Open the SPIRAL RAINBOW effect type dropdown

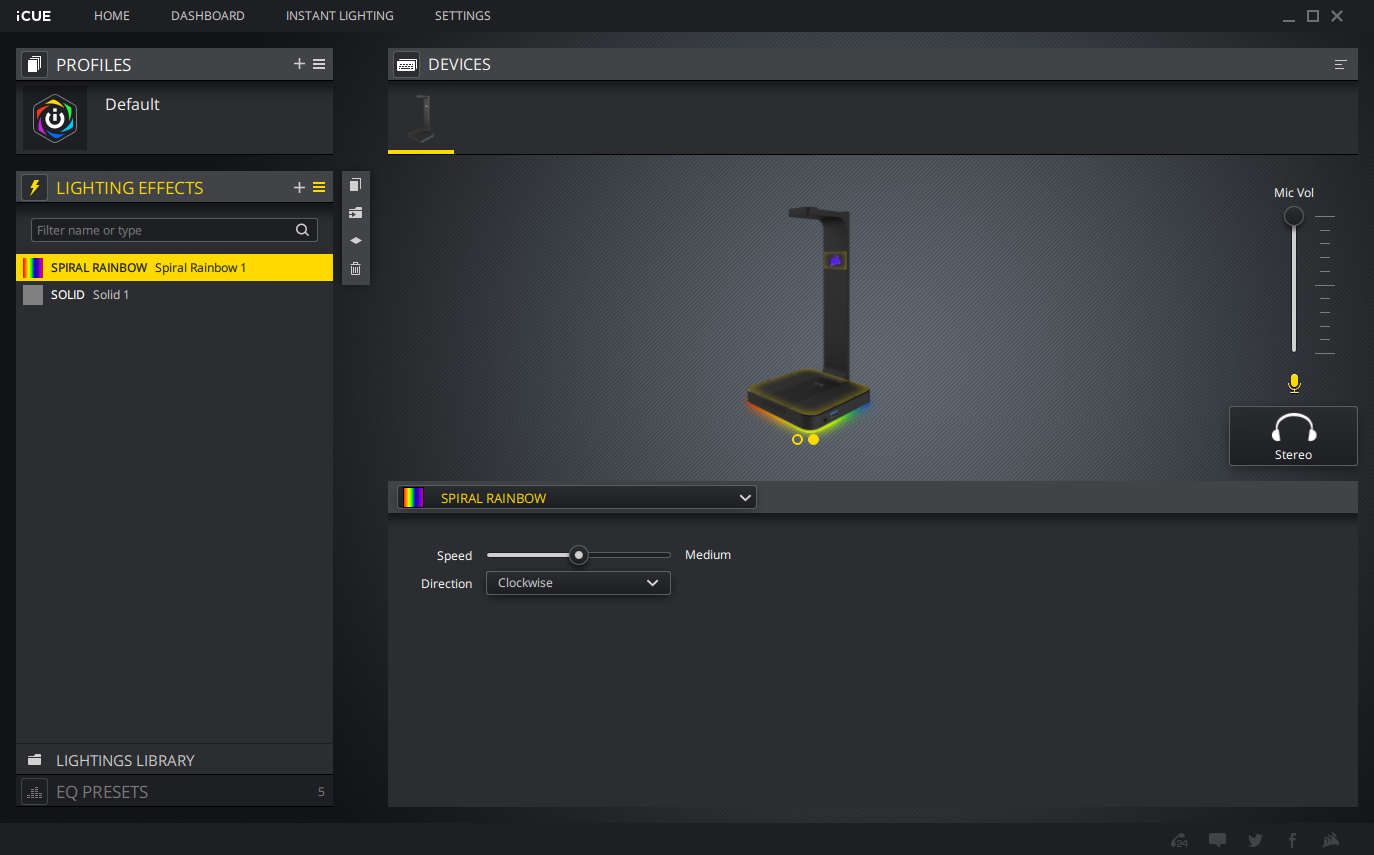(x=577, y=498)
